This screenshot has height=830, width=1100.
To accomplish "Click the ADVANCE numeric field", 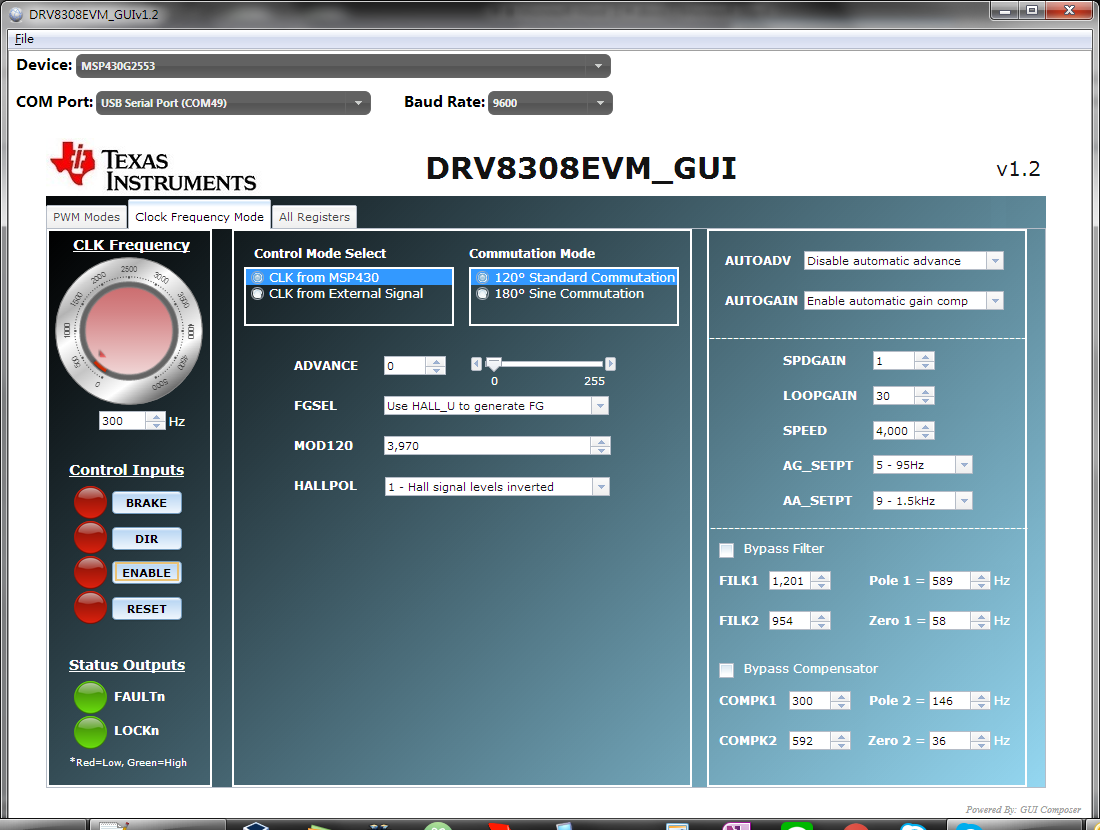I will click(x=404, y=366).
